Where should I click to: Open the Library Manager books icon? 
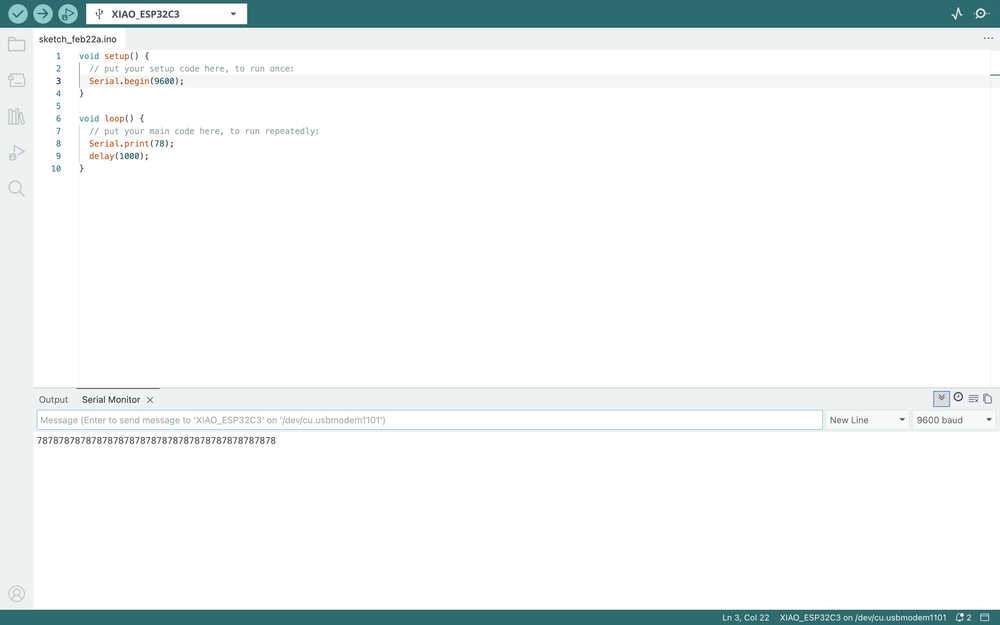coord(17,116)
